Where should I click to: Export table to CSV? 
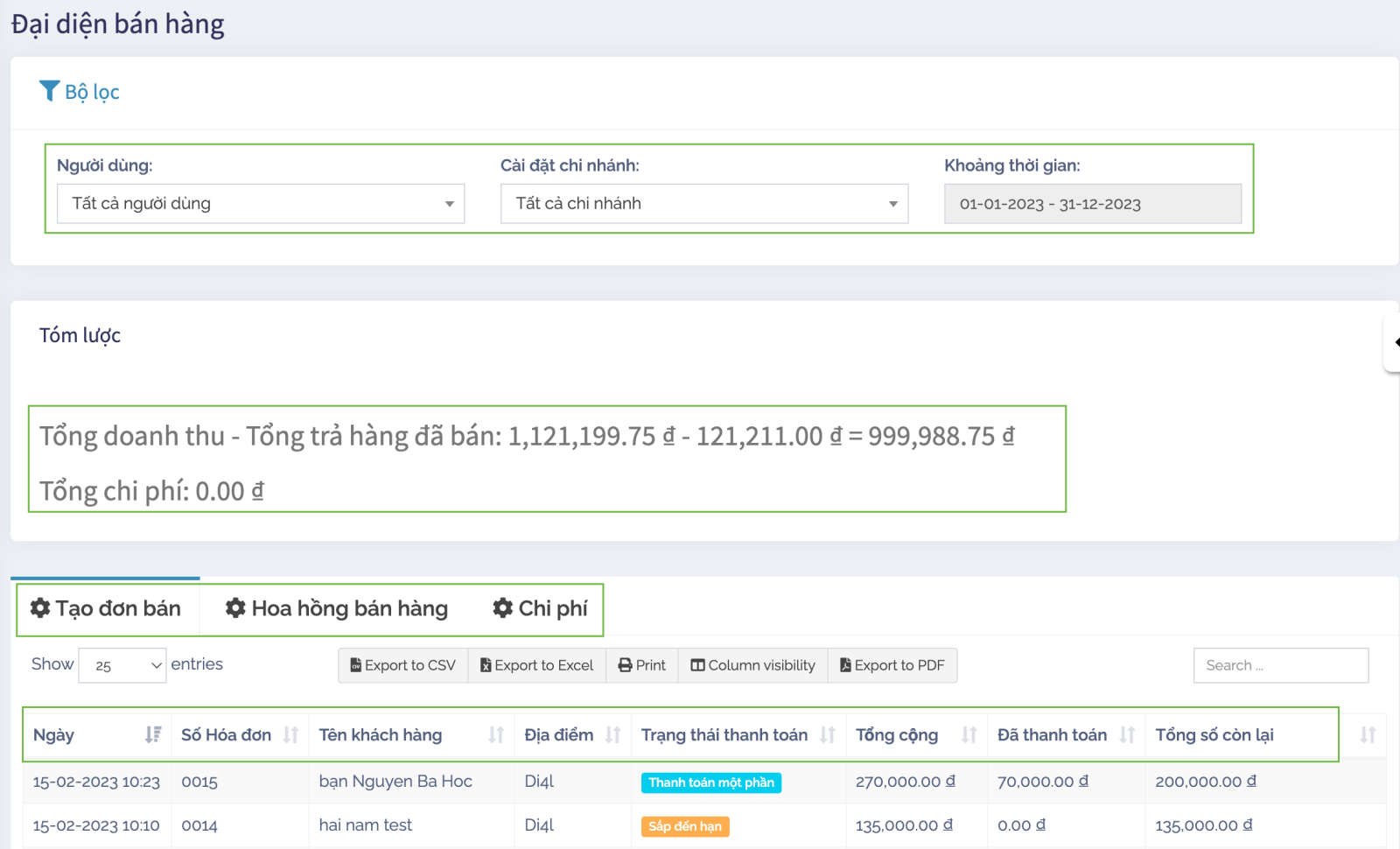coord(403,665)
